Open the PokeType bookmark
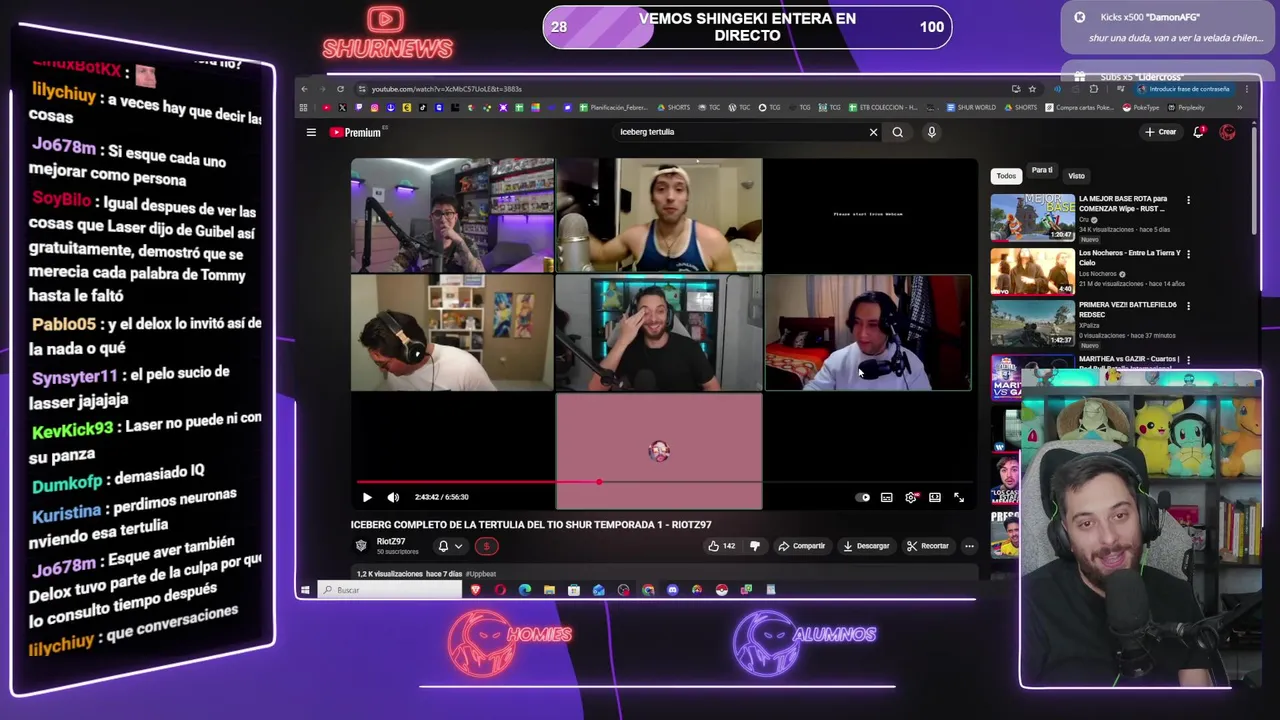The image size is (1280, 720). (x=1140, y=108)
